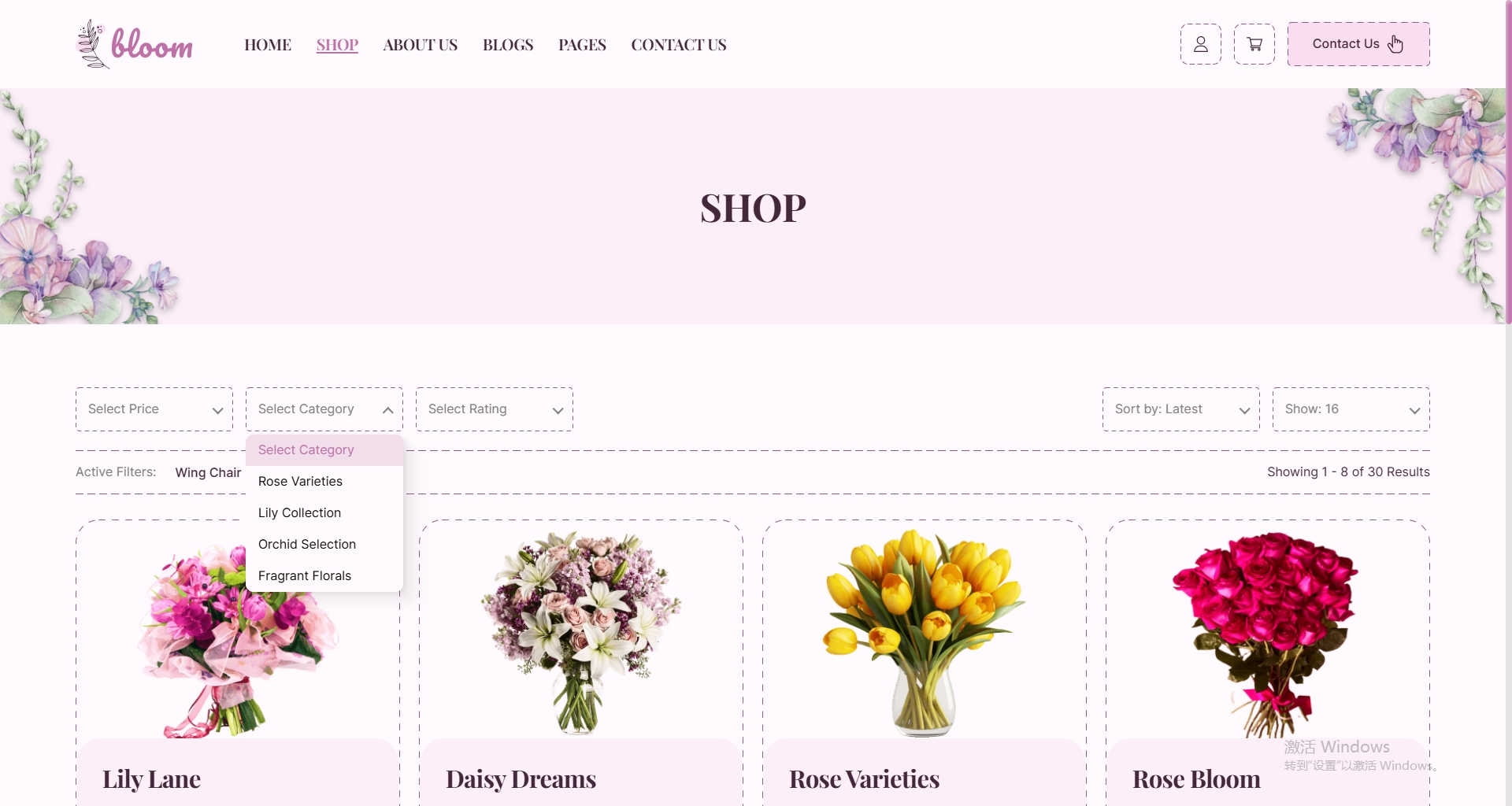Open the CONTACT US navigation link
This screenshot has height=806, width=1512.
[678, 45]
